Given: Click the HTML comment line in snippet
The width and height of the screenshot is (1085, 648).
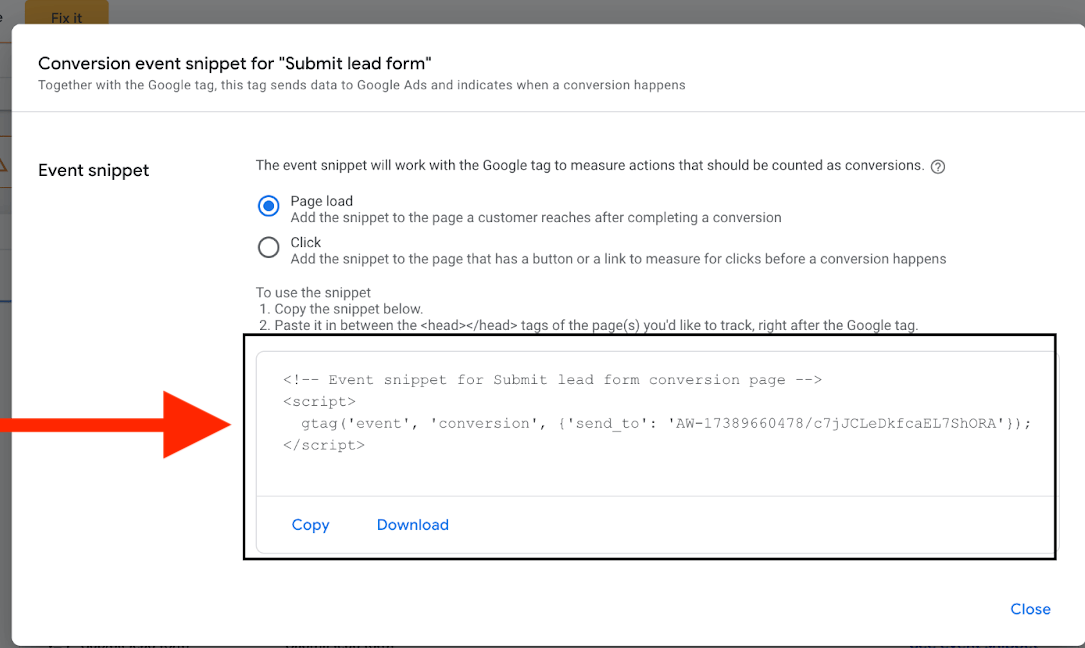Looking at the screenshot, I should coord(551,379).
